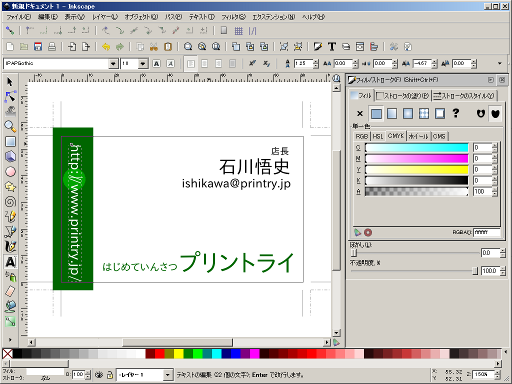Select the arrow Selector tool
The width and height of the screenshot is (512, 384).
(x=10, y=82)
